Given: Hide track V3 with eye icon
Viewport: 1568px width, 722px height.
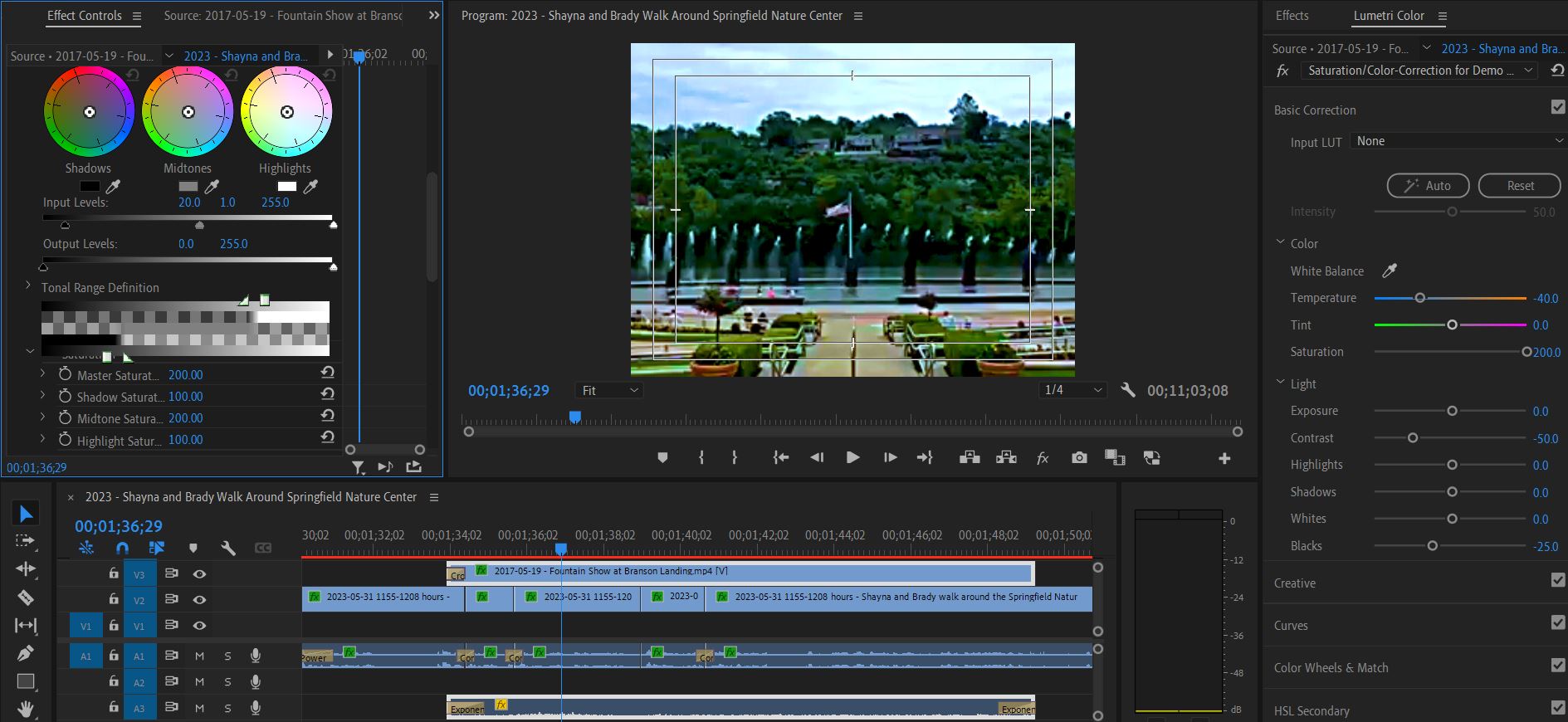Looking at the screenshot, I should click(x=199, y=574).
